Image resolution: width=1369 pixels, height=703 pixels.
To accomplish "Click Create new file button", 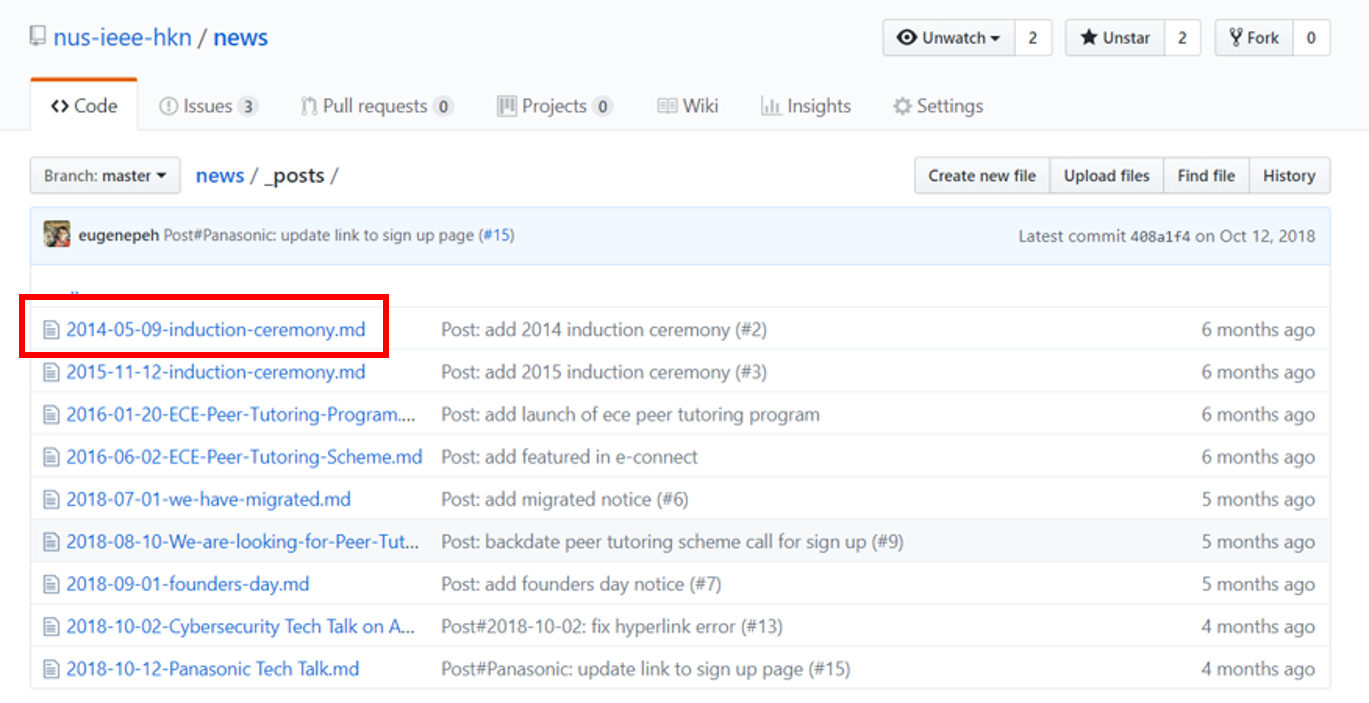I will click(x=982, y=175).
